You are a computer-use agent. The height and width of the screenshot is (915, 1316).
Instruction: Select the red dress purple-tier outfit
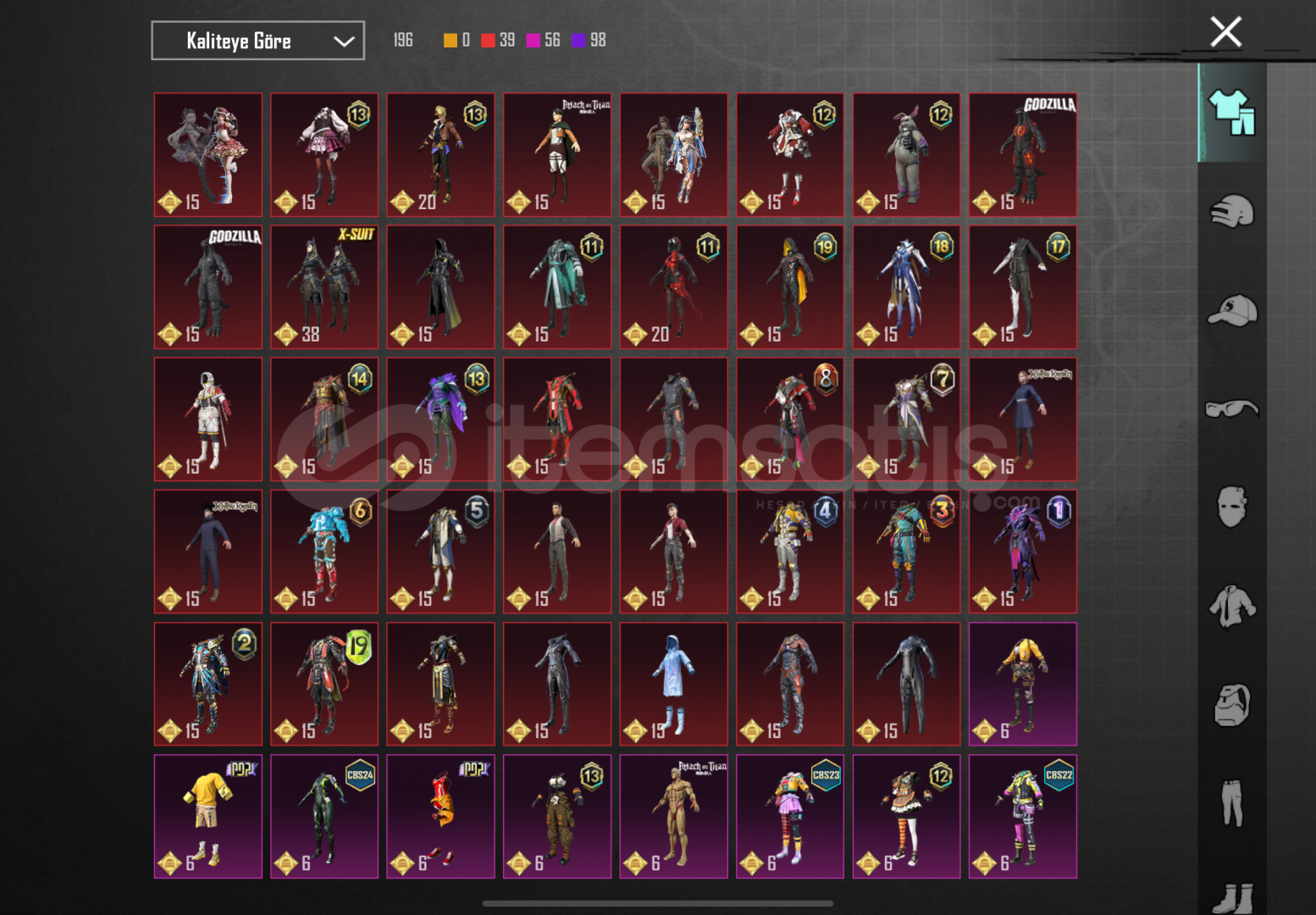coord(441,816)
